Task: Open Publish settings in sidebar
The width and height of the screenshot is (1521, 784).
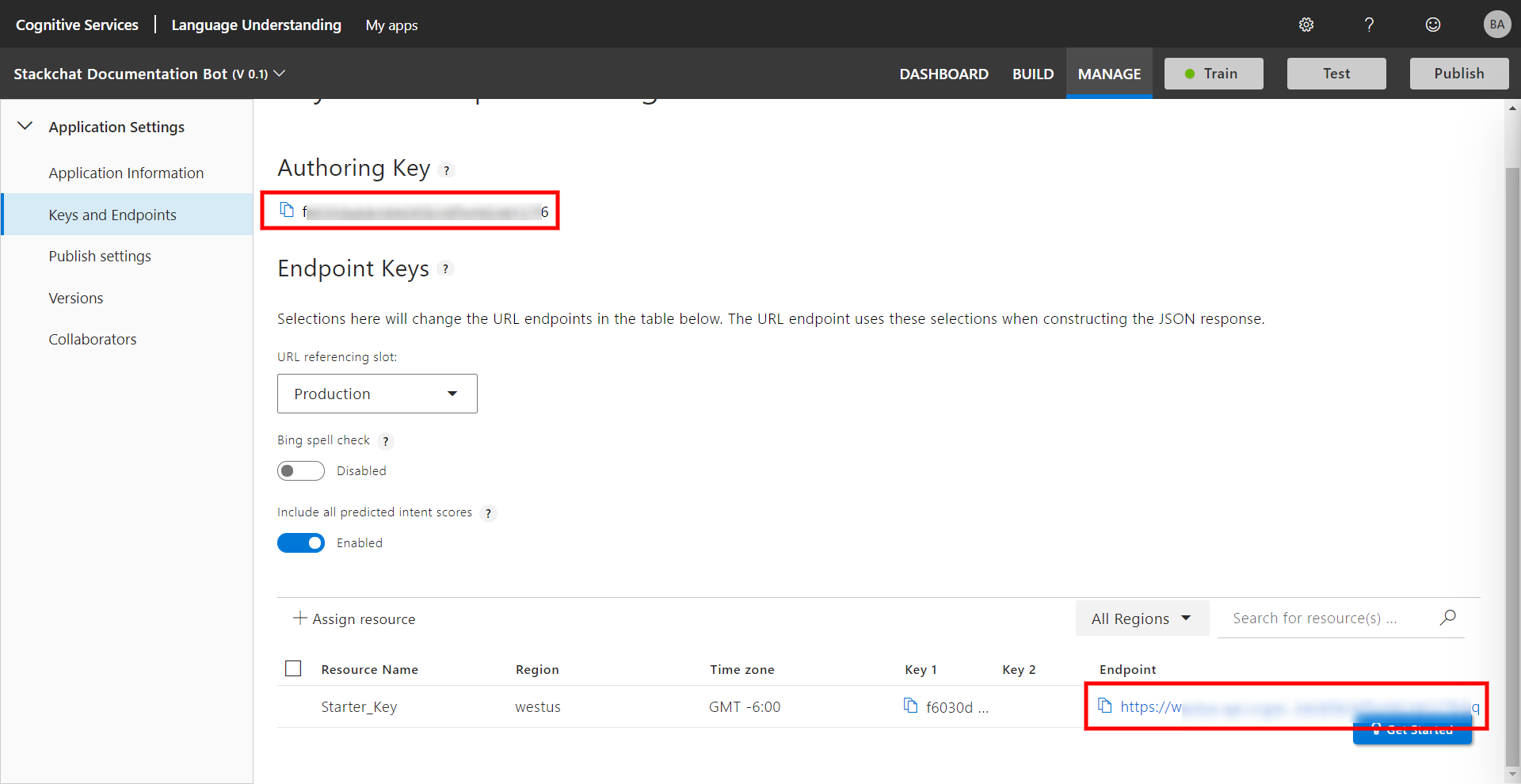Action: 100,256
